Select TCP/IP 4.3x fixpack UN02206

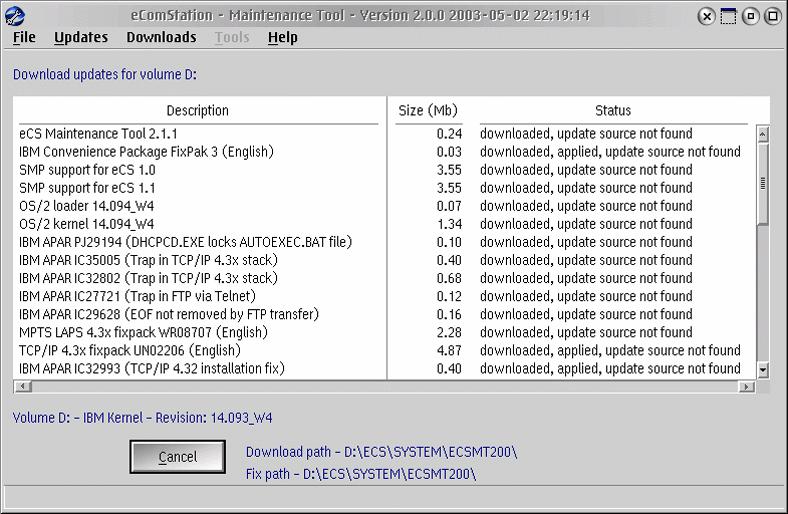130,351
